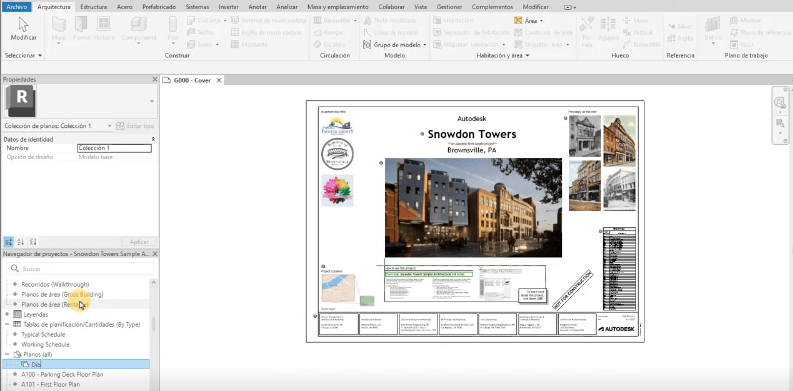The width and height of the screenshot is (793, 391).
Task: Select Contorno de área tool
Action: pos(543,32)
